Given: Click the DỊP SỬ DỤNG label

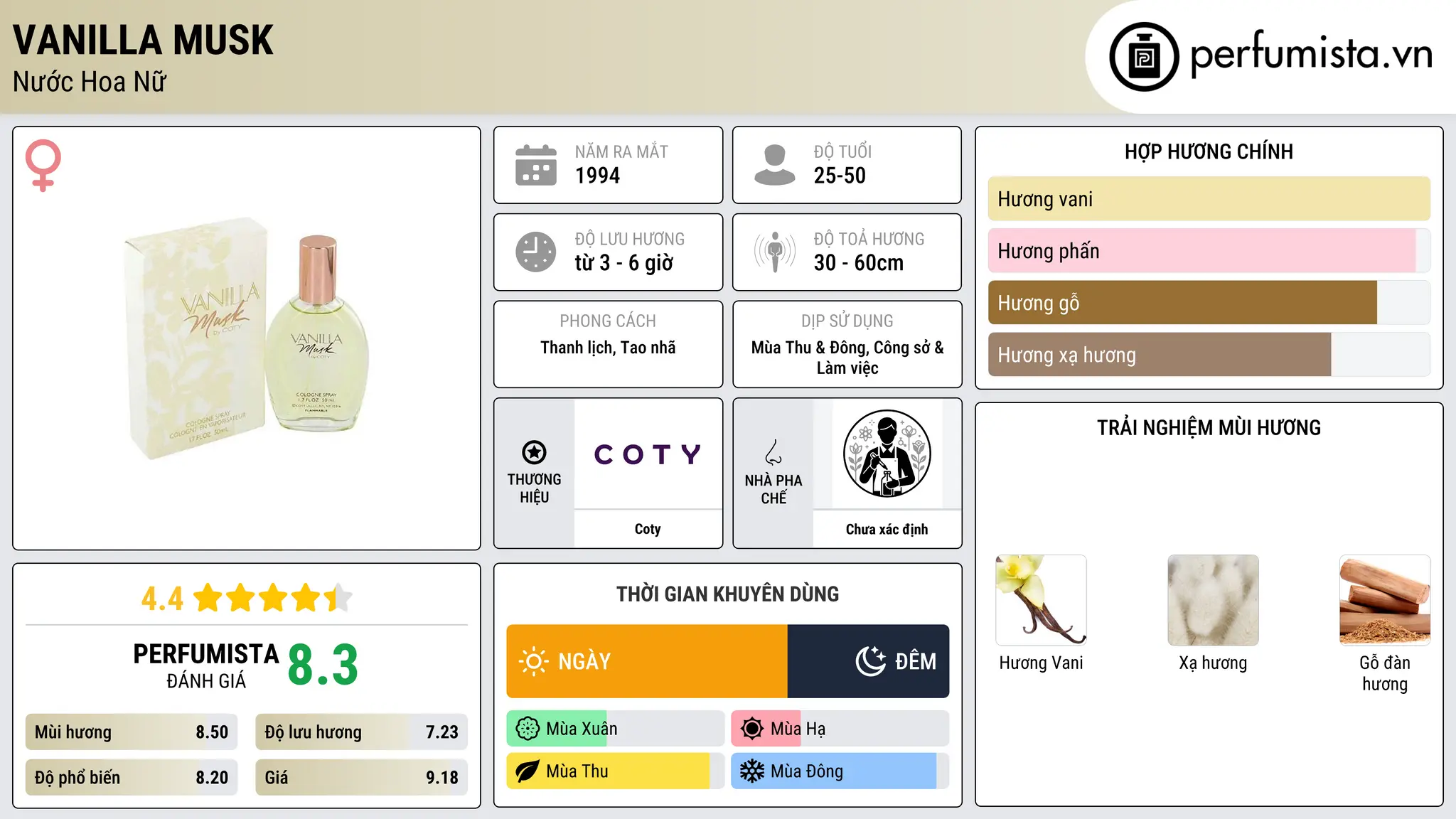Looking at the screenshot, I should (x=847, y=321).
